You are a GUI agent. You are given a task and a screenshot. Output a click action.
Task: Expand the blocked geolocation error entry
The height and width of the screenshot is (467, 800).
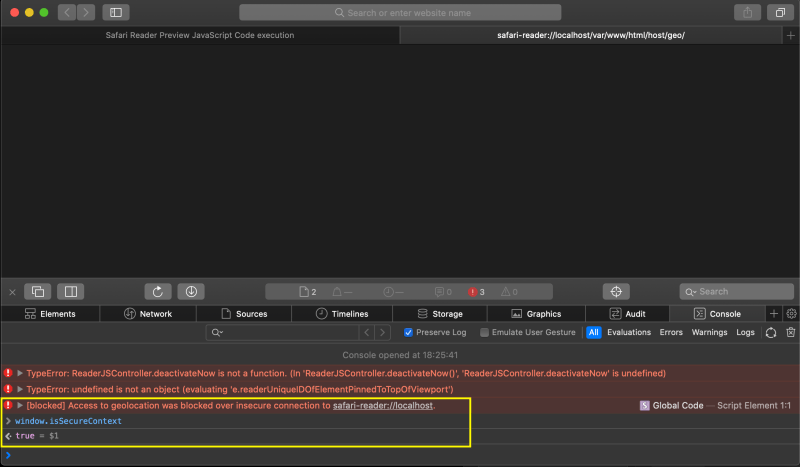point(20,405)
